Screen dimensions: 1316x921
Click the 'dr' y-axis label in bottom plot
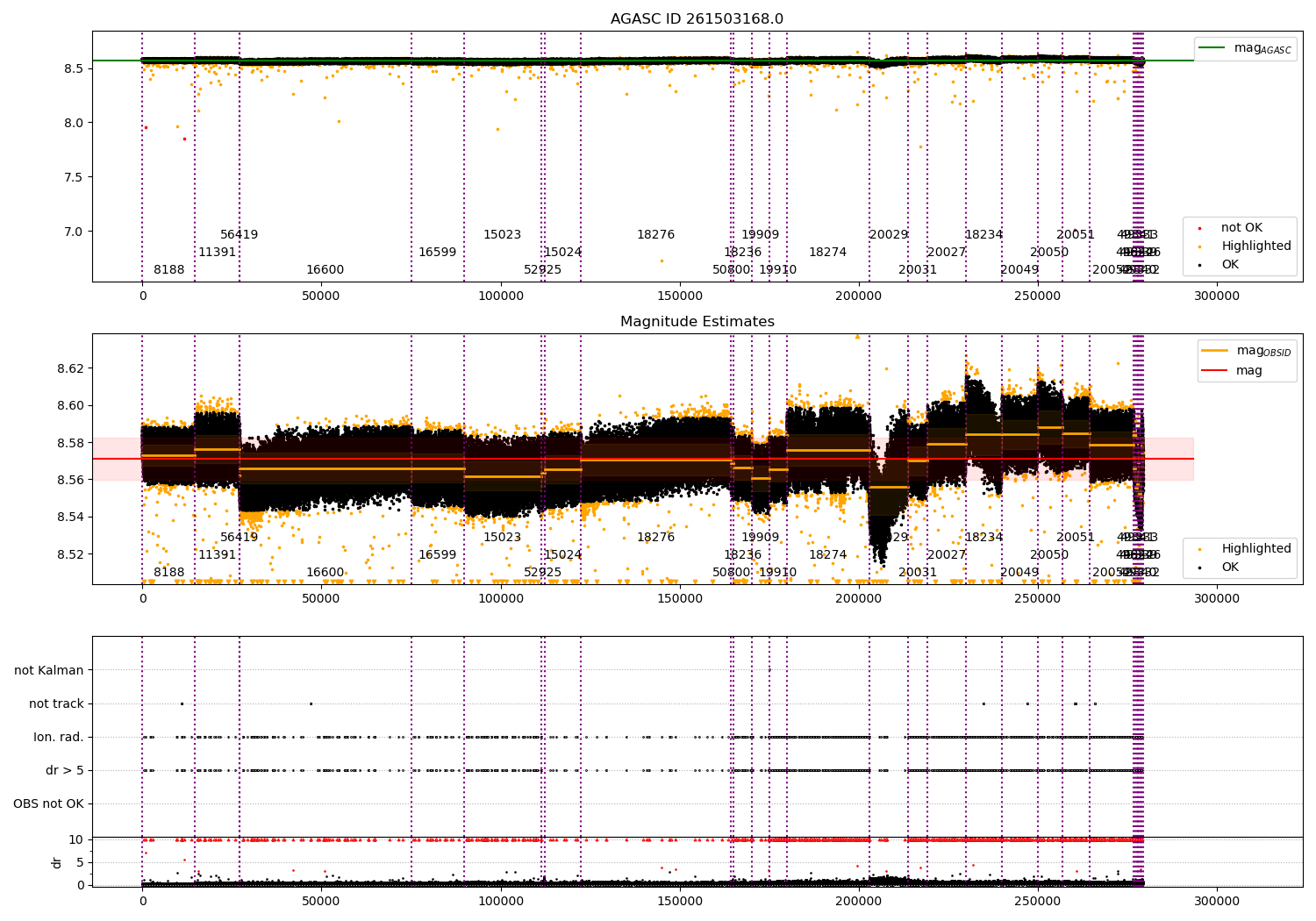(x=57, y=862)
